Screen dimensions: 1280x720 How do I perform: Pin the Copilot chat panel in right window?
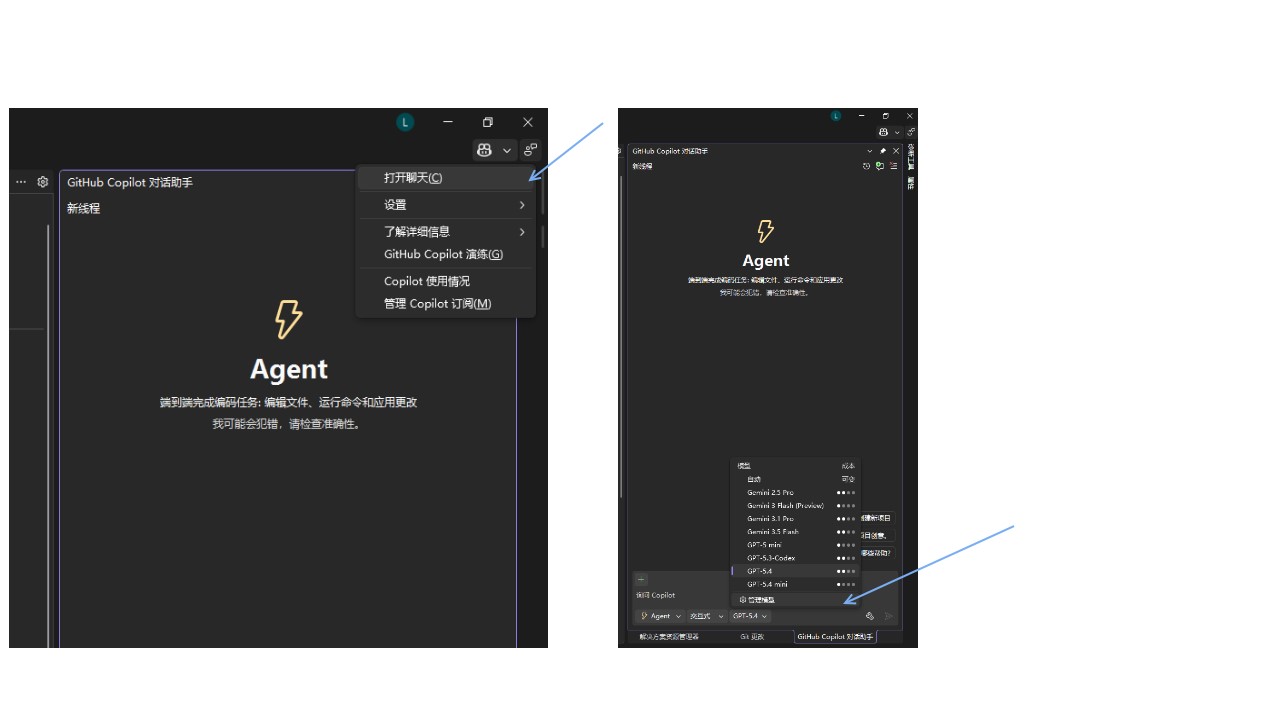pyautogui.click(x=883, y=151)
